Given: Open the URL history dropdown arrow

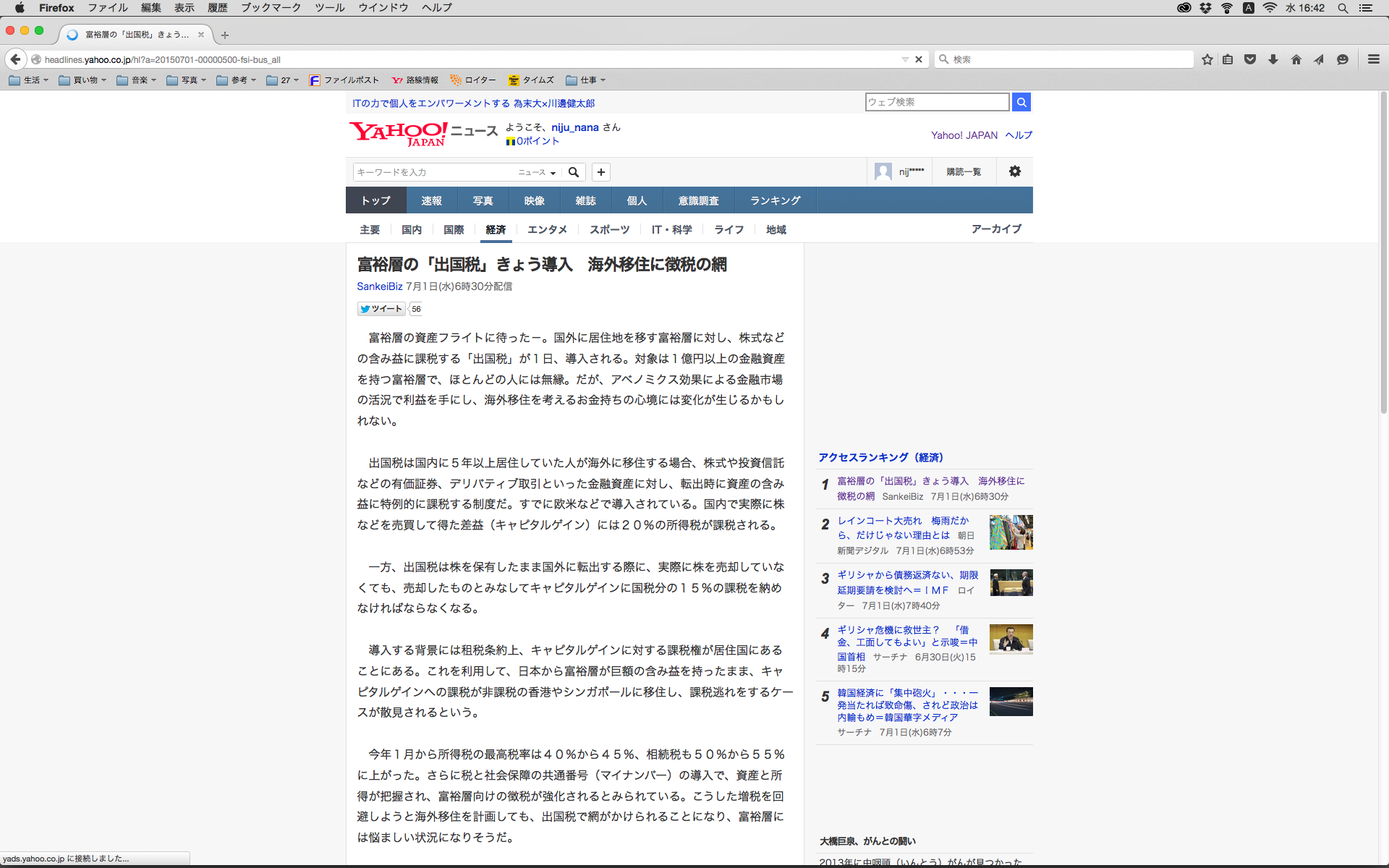Looking at the screenshot, I should click(x=905, y=59).
